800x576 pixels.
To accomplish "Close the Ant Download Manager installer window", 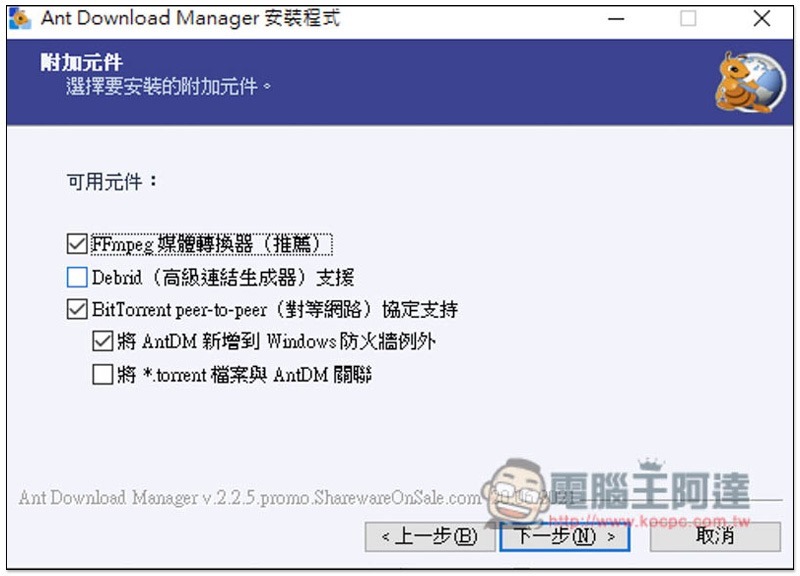I will (x=762, y=19).
